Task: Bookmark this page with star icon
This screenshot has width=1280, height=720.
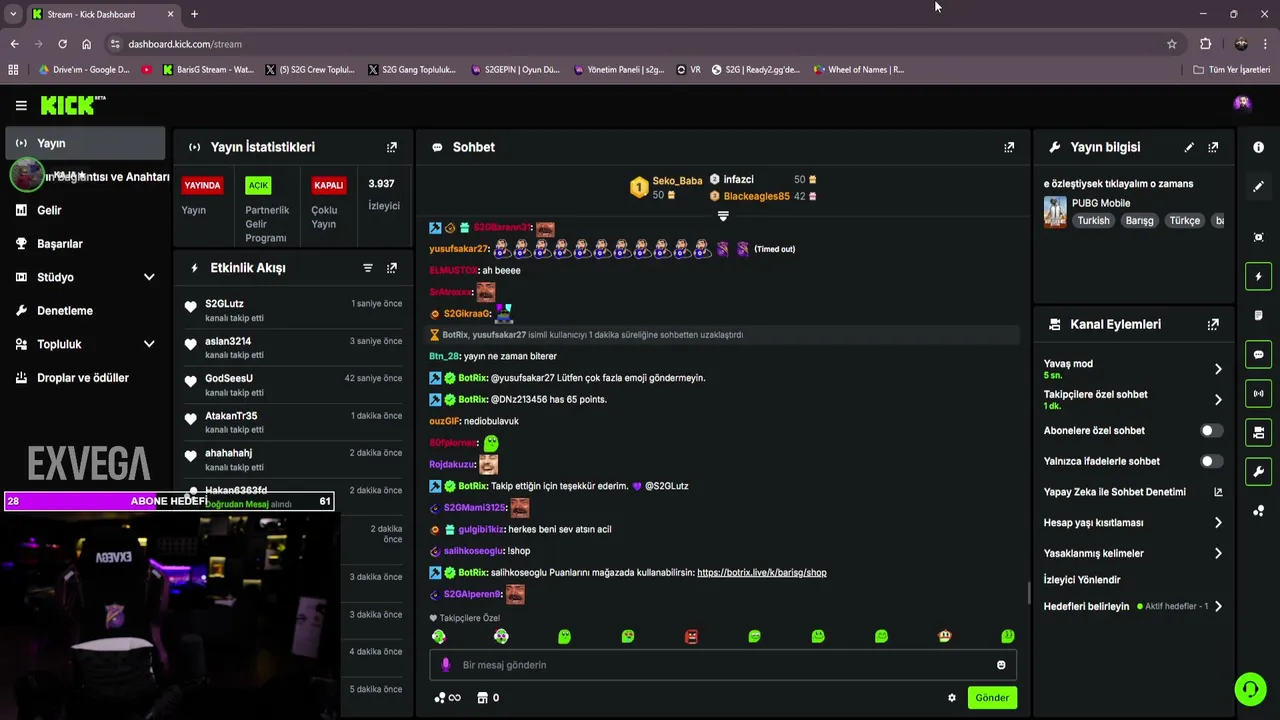Action: pyautogui.click(x=1172, y=44)
